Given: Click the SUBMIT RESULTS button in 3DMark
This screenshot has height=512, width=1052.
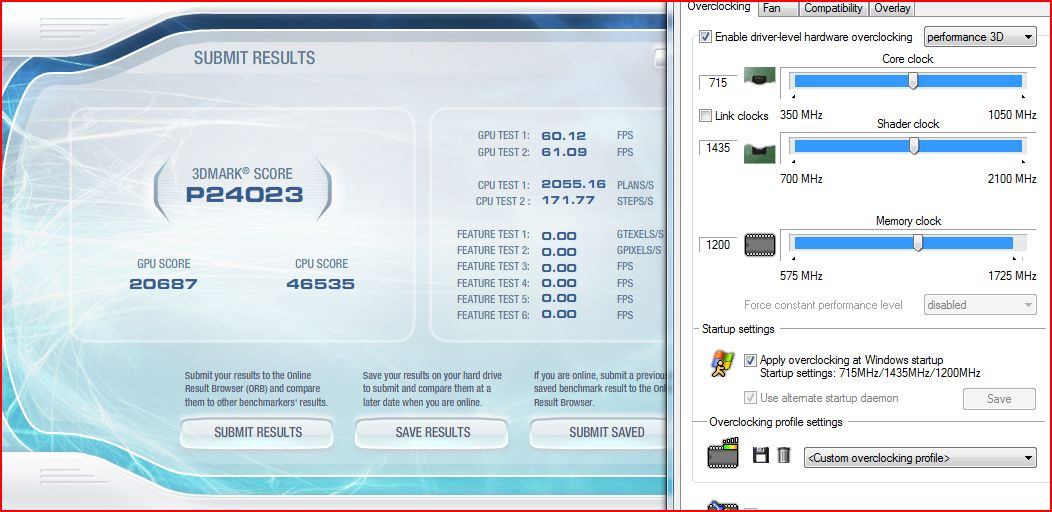Looking at the screenshot, I should pos(258,432).
